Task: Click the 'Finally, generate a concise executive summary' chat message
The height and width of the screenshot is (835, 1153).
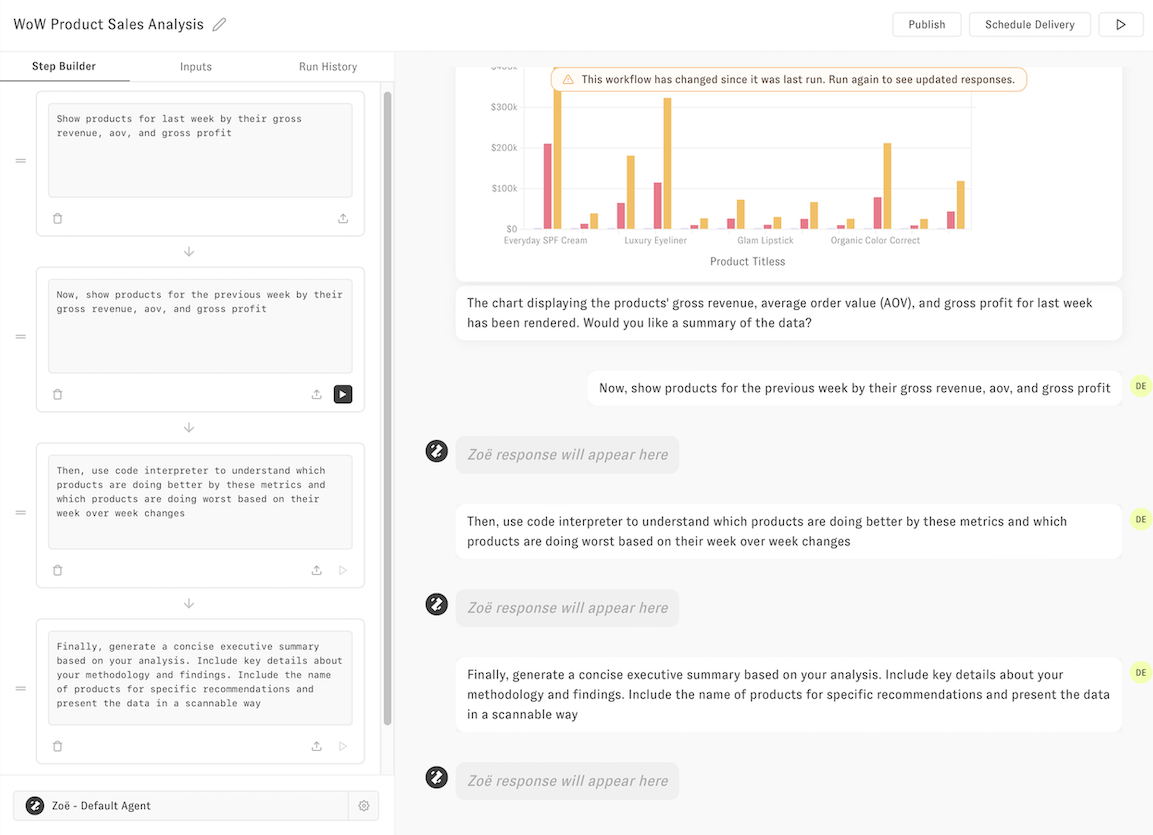Action: (x=788, y=695)
